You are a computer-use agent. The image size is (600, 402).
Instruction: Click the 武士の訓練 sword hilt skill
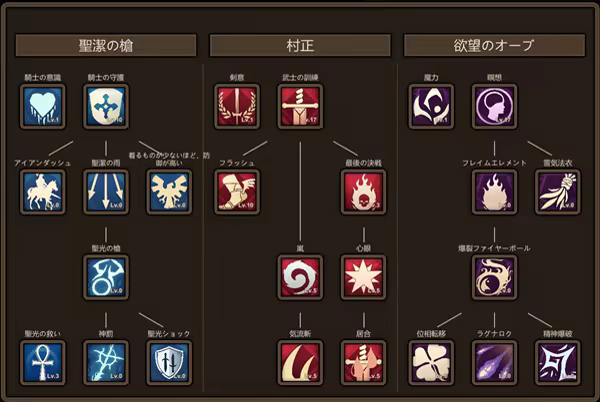point(300,107)
